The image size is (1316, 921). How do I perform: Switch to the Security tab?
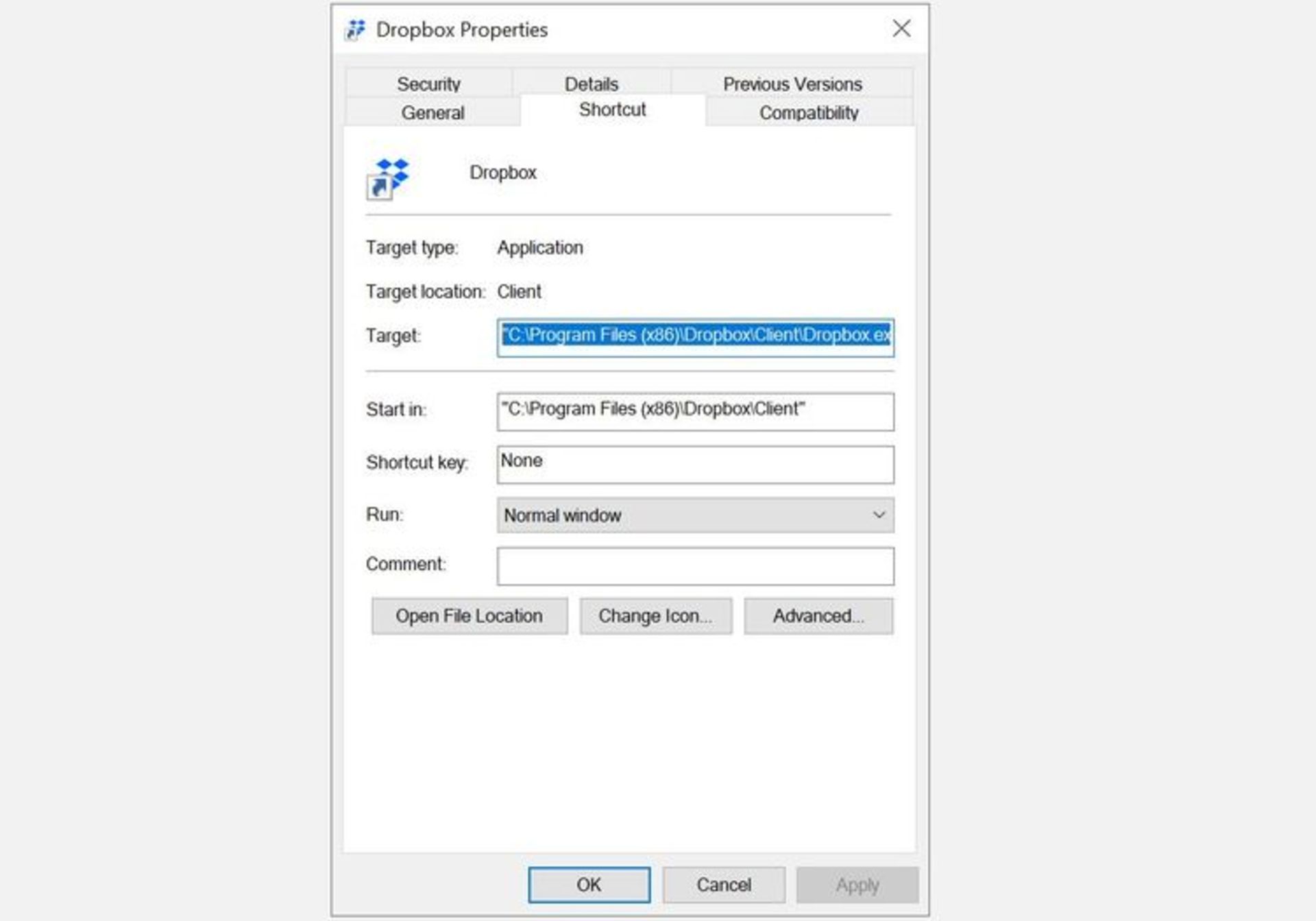pyautogui.click(x=429, y=84)
